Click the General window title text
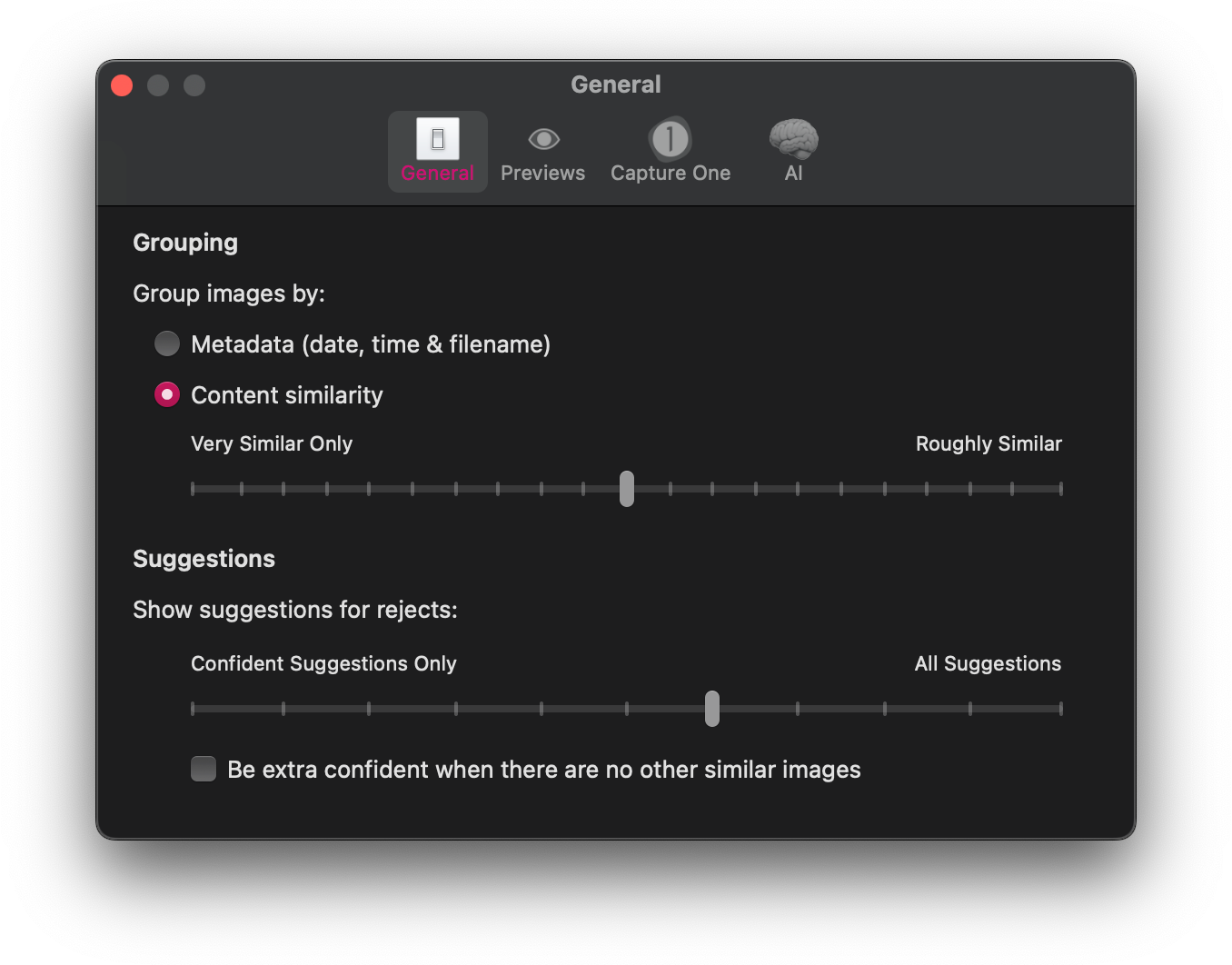 pos(616,85)
